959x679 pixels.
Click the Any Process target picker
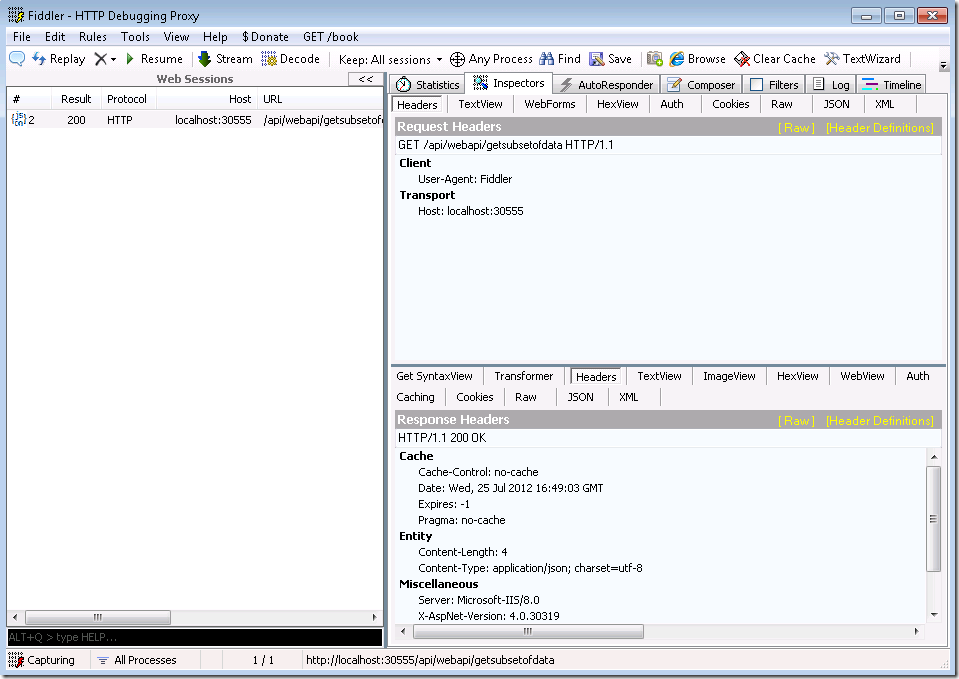(491, 59)
